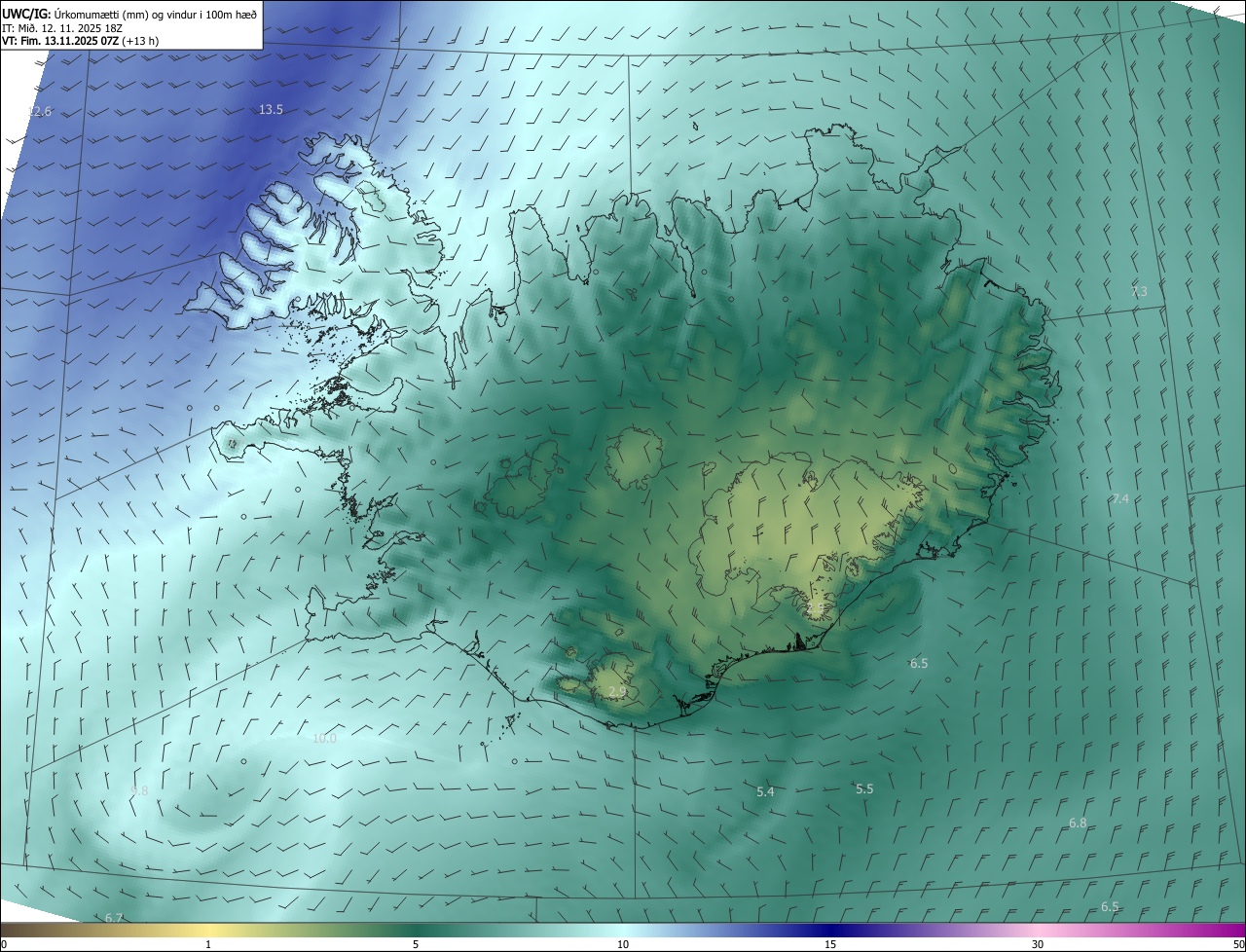This screenshot has height=952, width=1246.
Task: Click the 6.8 value label on the map
Action: pyautogui.click(x=1078, y=824)
